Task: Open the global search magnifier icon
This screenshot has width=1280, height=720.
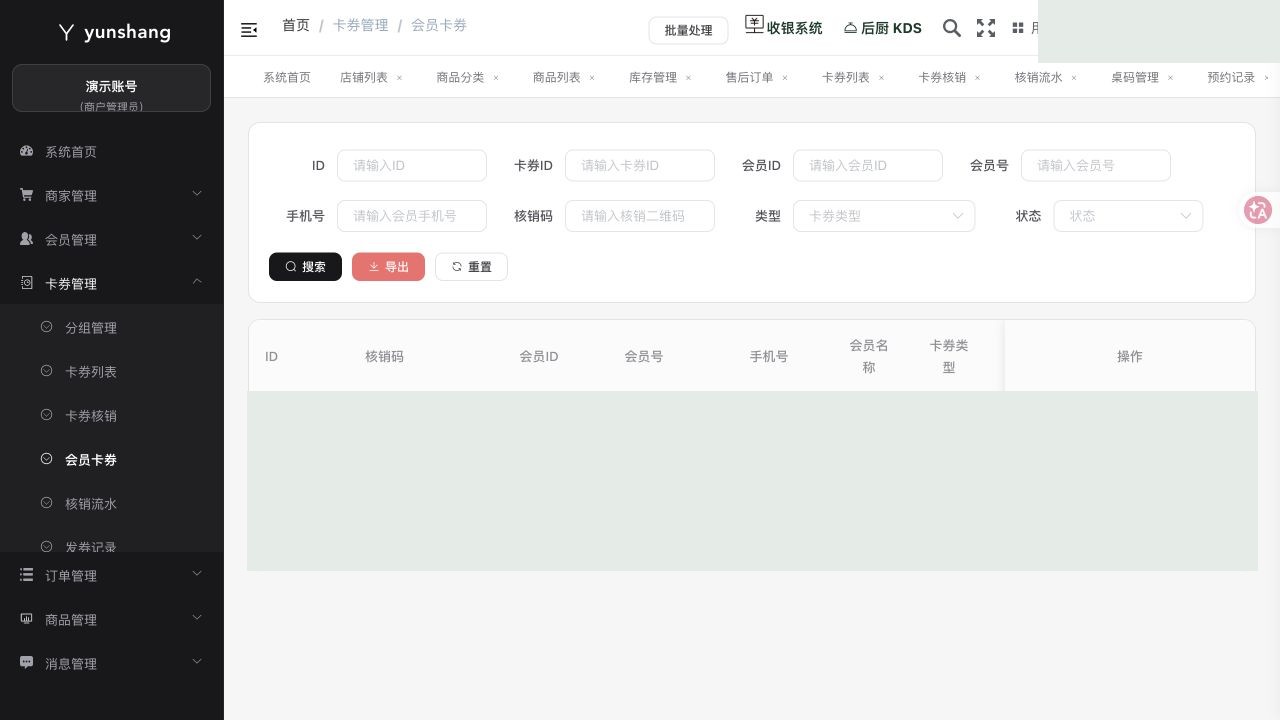Action: (x=952, y=28)
